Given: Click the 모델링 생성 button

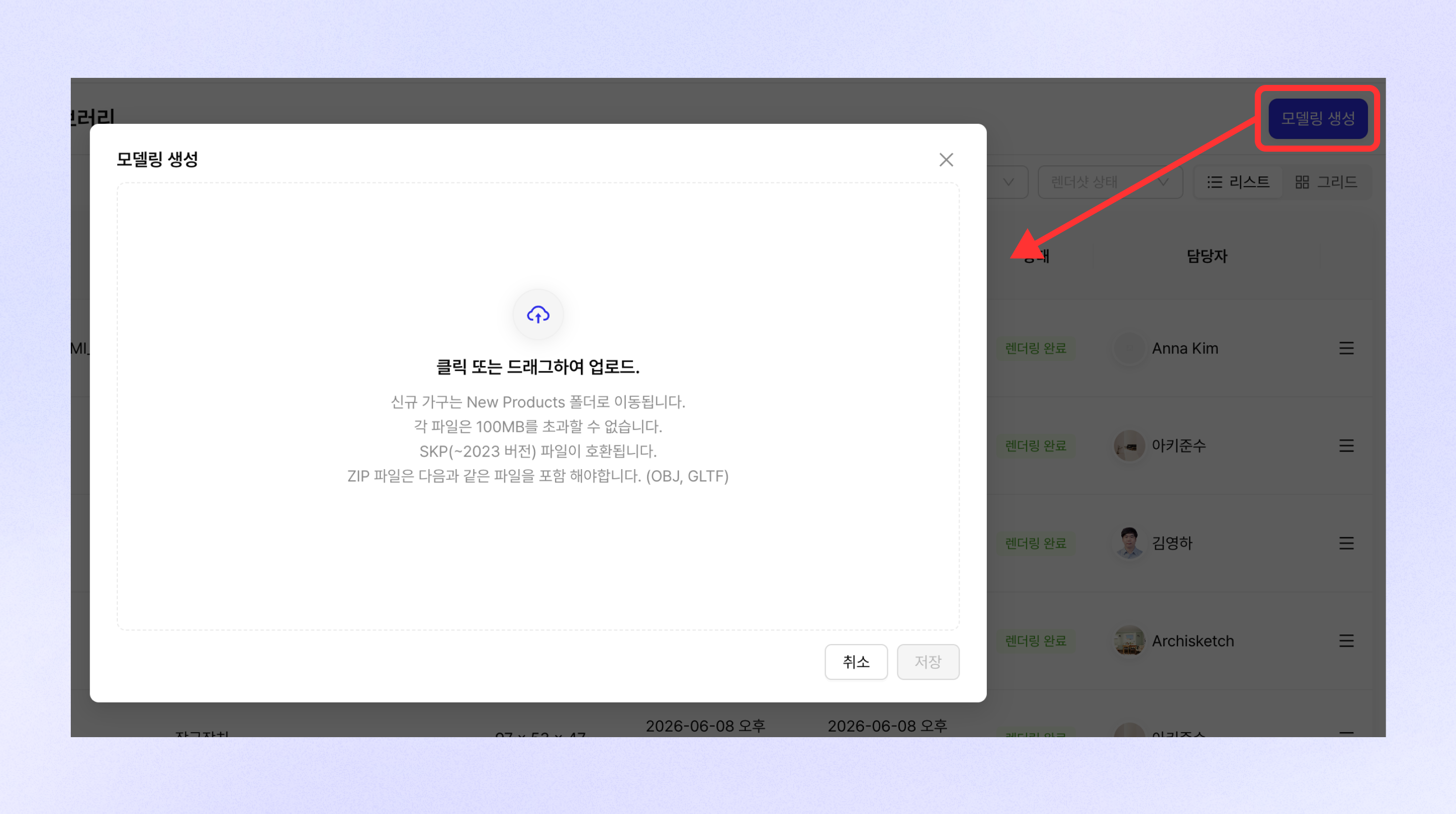Looking at the screenshot, I should tap(1317, 118).
